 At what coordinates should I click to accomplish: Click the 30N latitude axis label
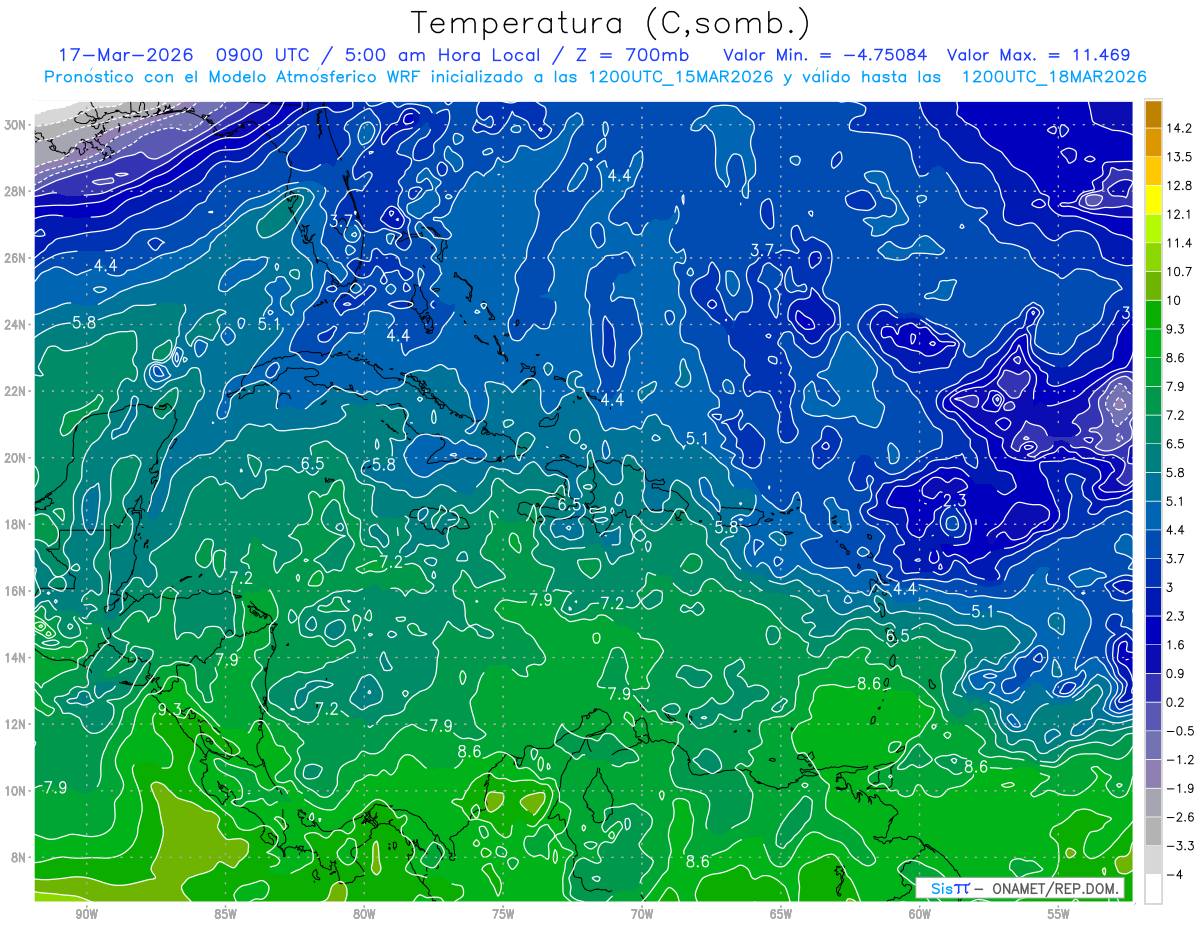coord(17,125)
